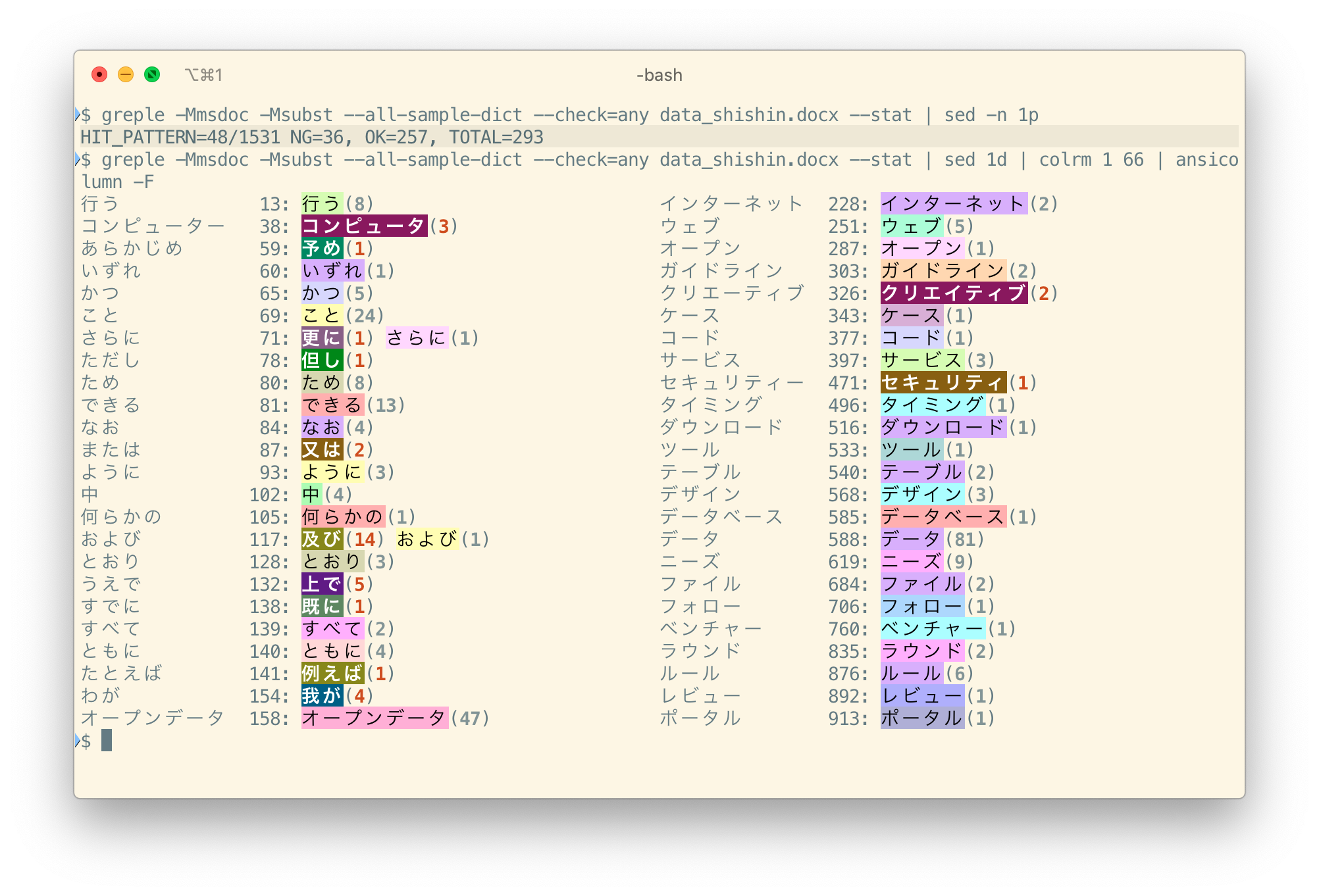This screenshot has width=1319, height=896.
Task: Click the highlighted ともに(4) entry
Action: pos(332,651)
